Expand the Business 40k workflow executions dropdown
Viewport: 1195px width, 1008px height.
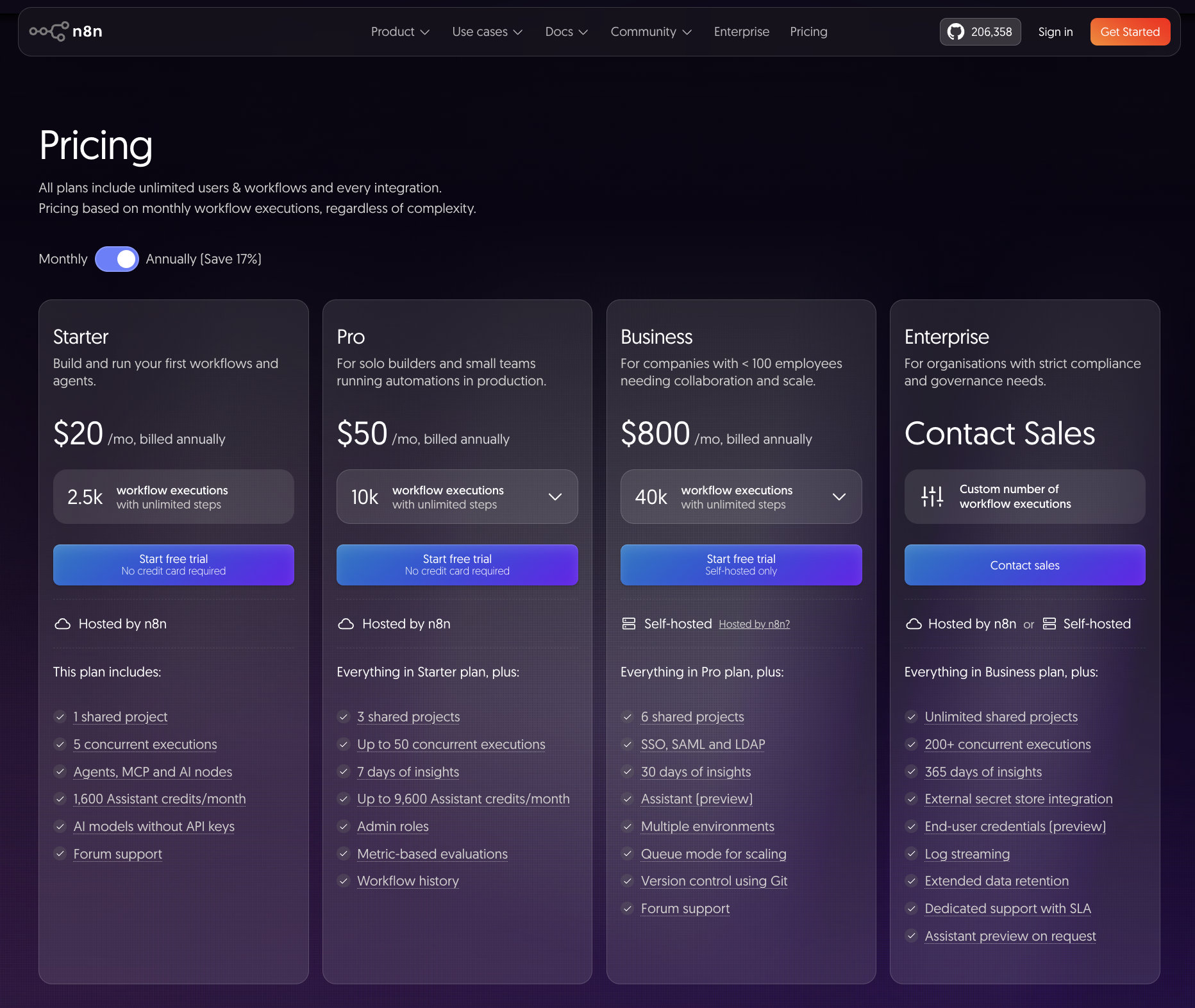pyautogui.click(x=741, y=497)
